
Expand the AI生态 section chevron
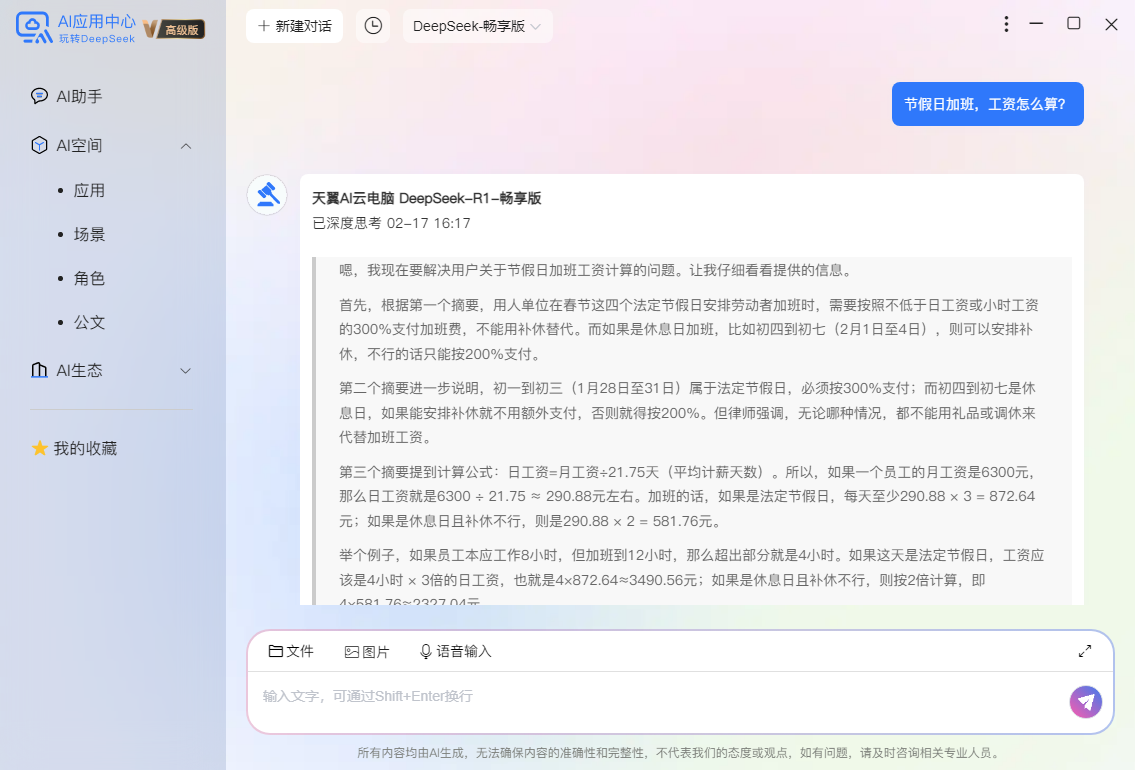pyautogui.click(x=186, y=371)
